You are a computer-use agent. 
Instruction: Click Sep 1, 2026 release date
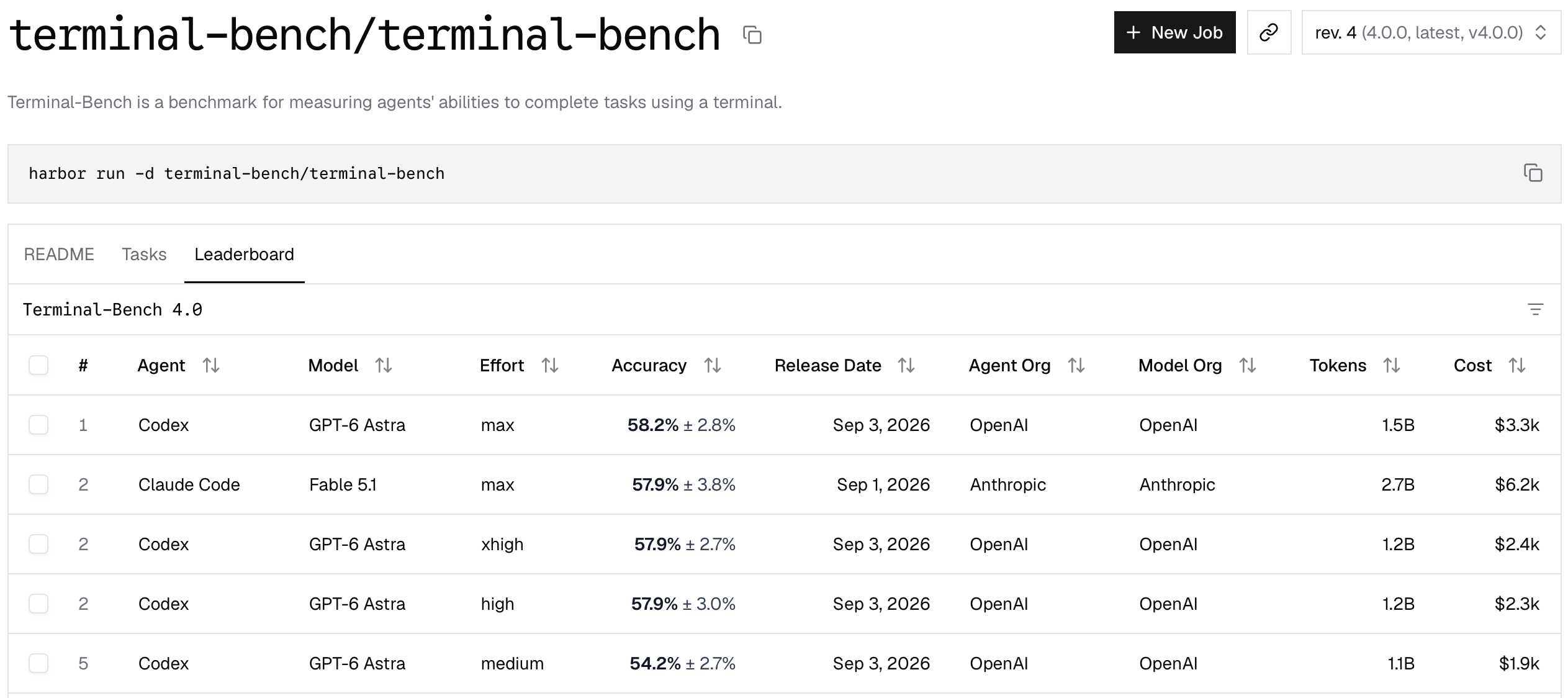tap(883, 484)
